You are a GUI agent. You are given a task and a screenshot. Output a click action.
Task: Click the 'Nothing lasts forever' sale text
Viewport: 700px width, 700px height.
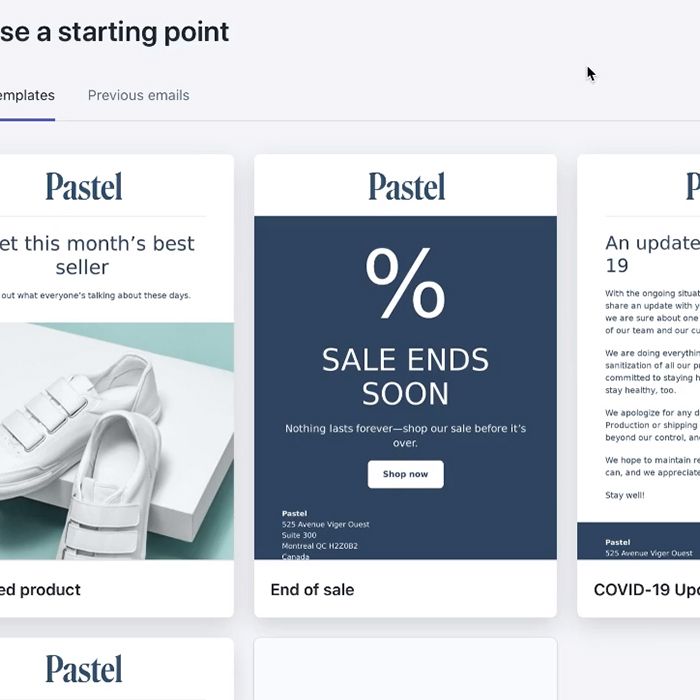tap(405, 435)
